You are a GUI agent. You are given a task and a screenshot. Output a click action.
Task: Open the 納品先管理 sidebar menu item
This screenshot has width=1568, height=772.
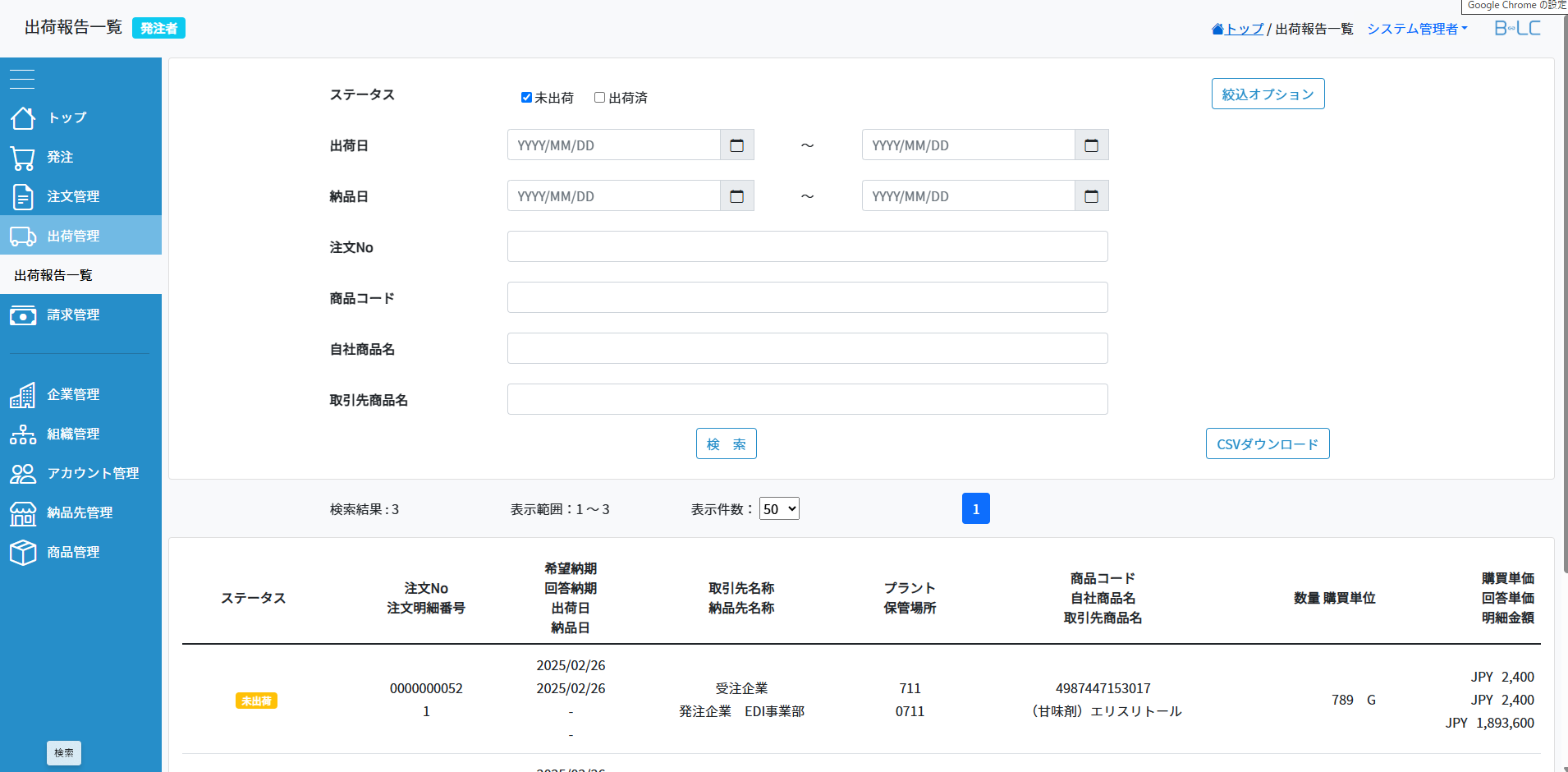click(x=80, y=512)
